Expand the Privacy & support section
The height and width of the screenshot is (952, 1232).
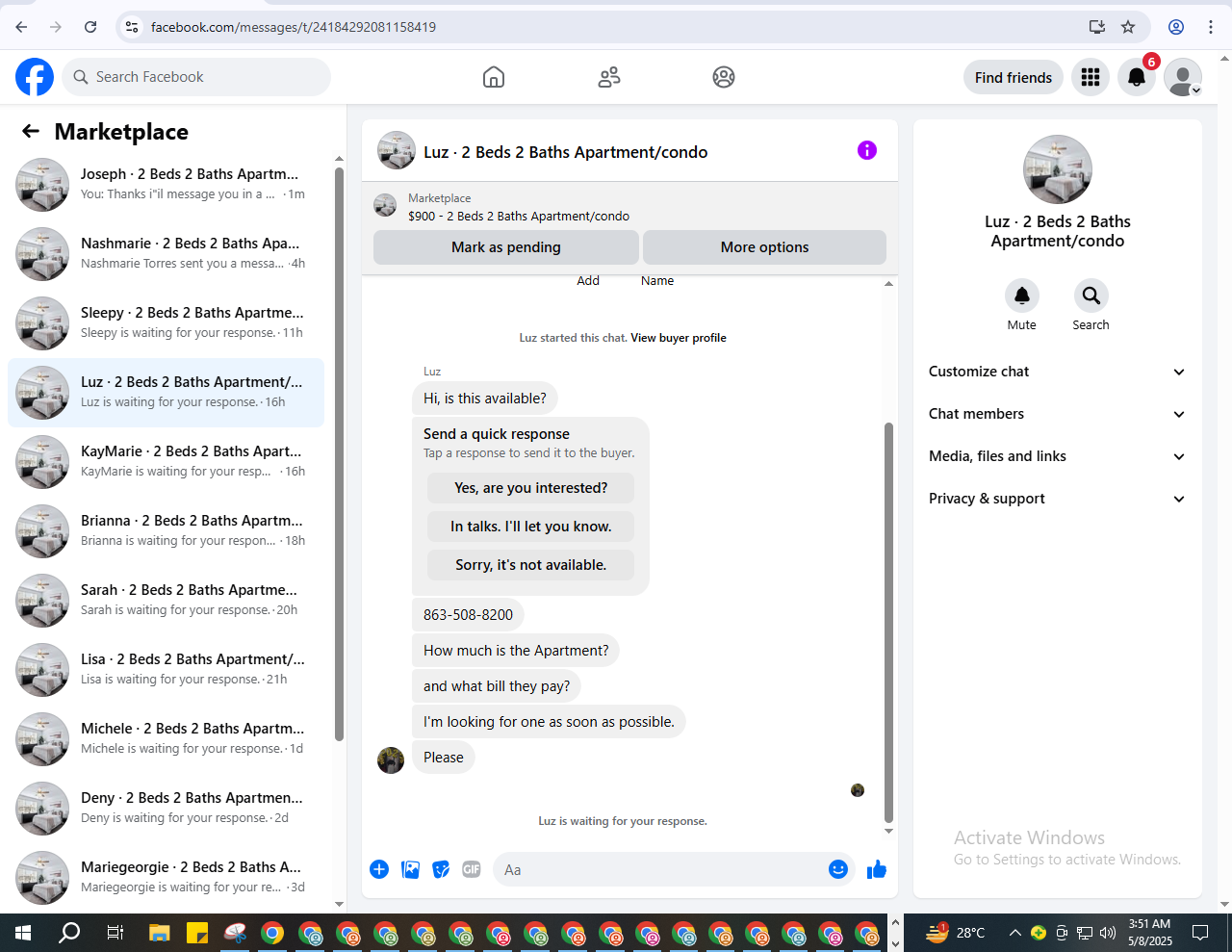(x=1057, y=499)
